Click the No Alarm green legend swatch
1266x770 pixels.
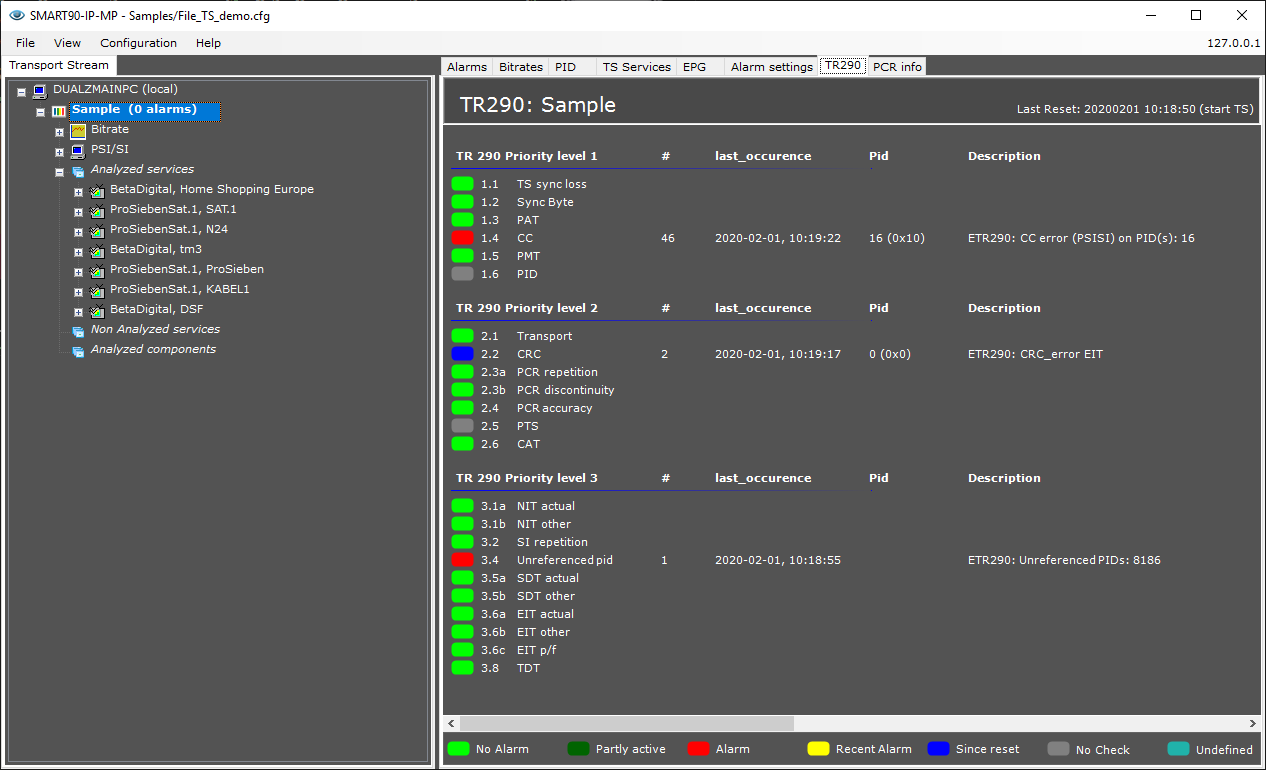point(458,749)
